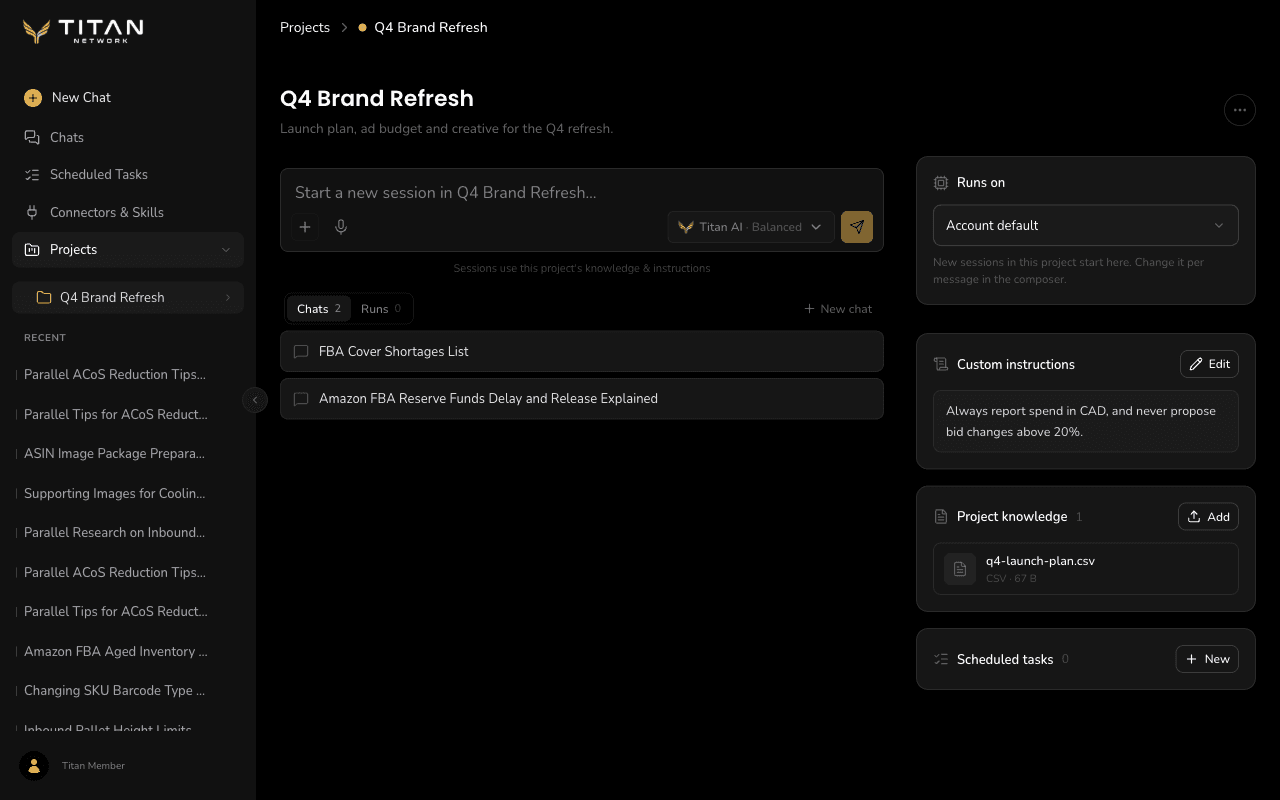Open the Titan AI Balanced model dropdown
Image resolution: width=1280 pixels, height=800 pixels.
click(x=751, y=227)
